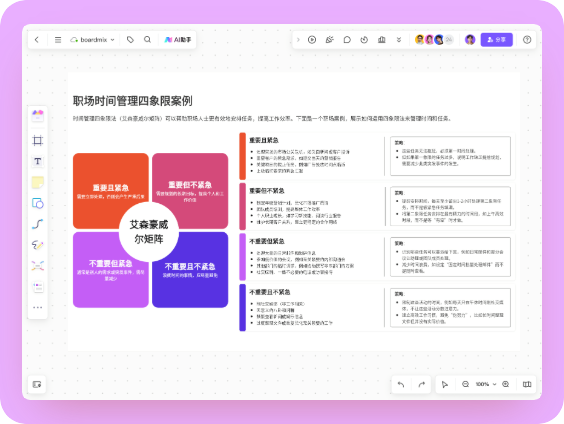Select the sticky note tool
The height and width of the screenshot is (424, 564).
click(38, 182)
